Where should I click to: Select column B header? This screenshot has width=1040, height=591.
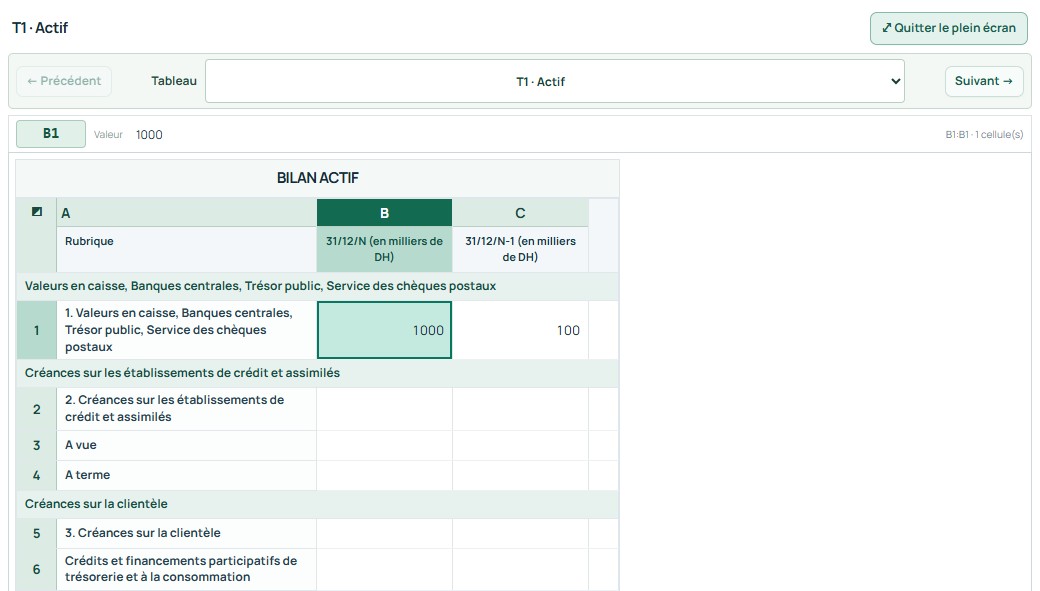point(384,213)
